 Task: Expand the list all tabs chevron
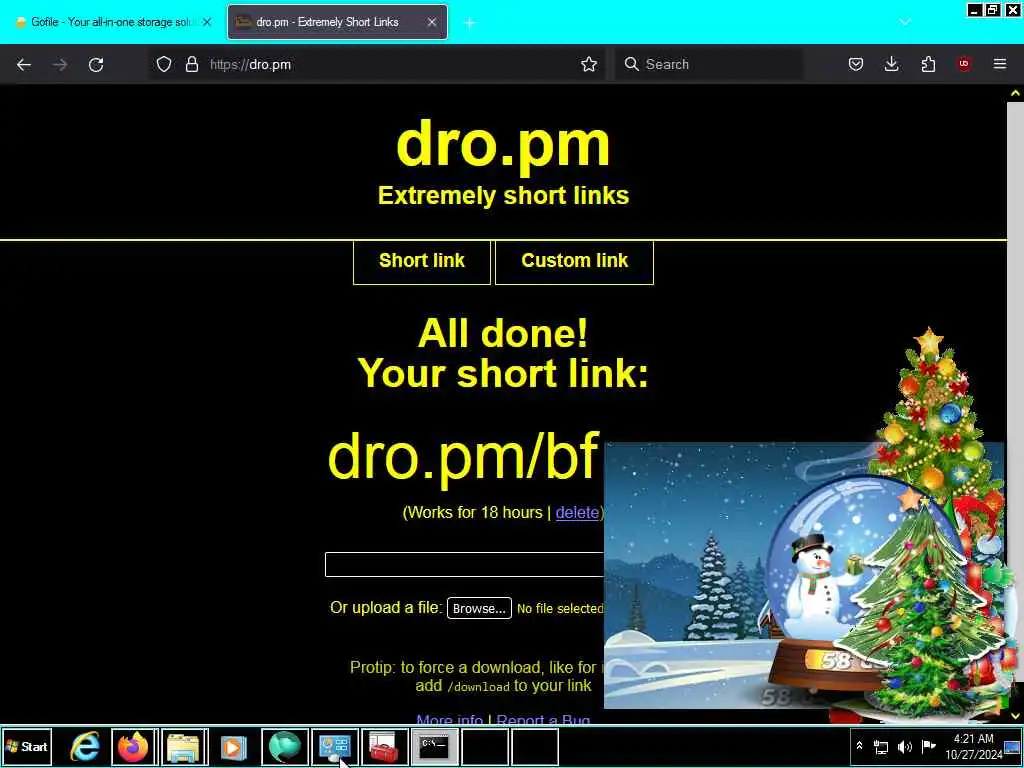pos(904,22)
